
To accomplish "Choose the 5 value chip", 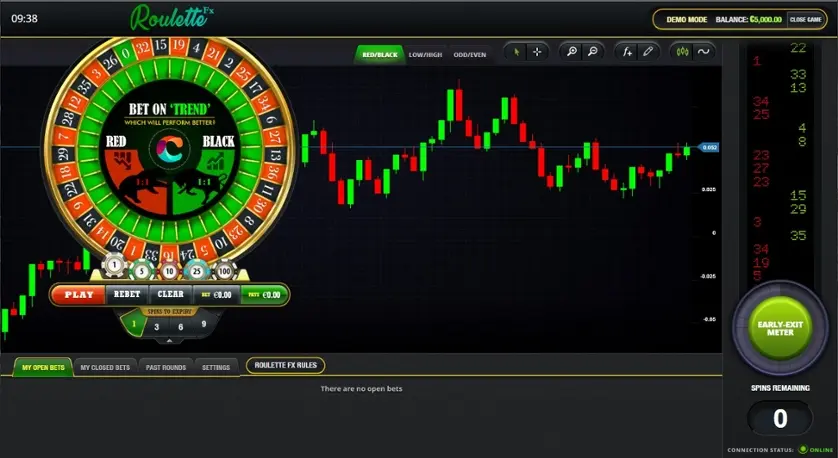I will pos(142,271).
